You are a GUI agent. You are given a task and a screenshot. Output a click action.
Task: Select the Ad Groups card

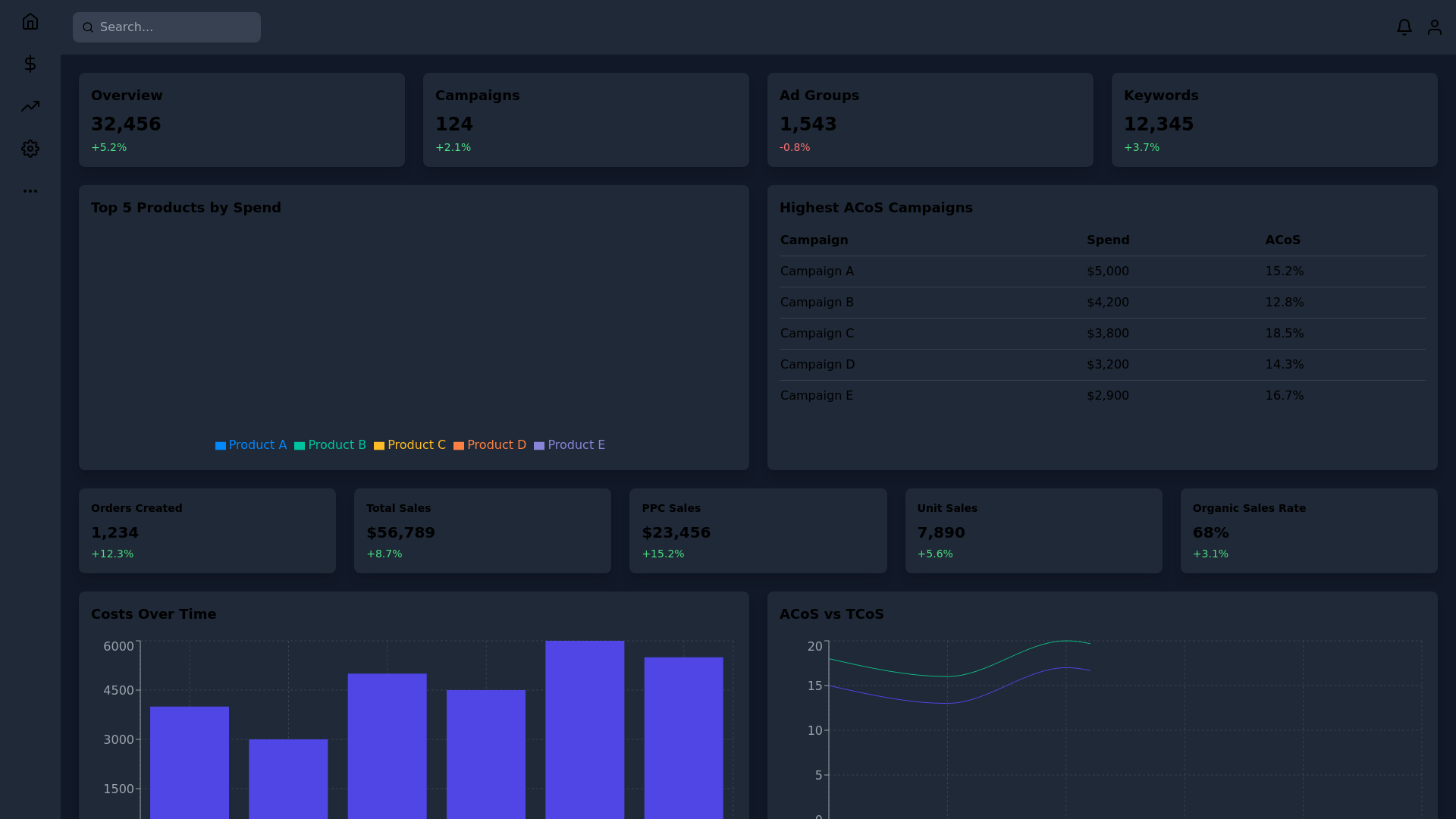click(x=930, y=119)
